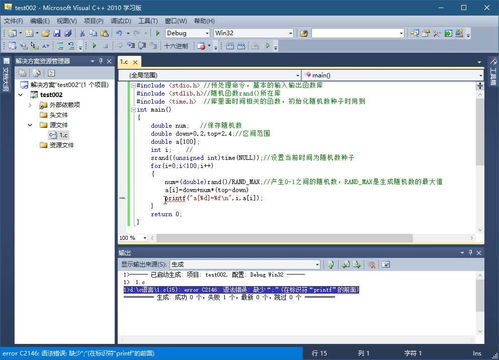The width and height of the screenshot is (499, 360).
Task: Open the File (F) menu
Action: (x=13, y=21)
